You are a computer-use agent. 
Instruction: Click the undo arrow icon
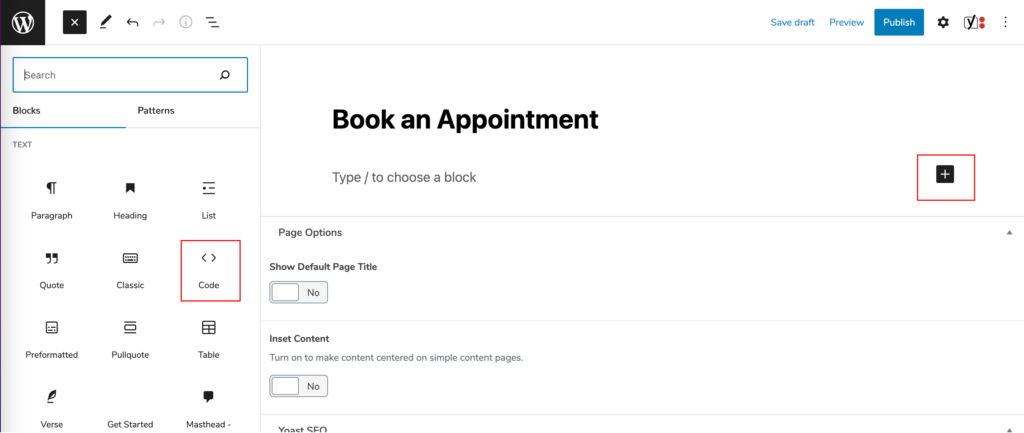click(132, 22)
